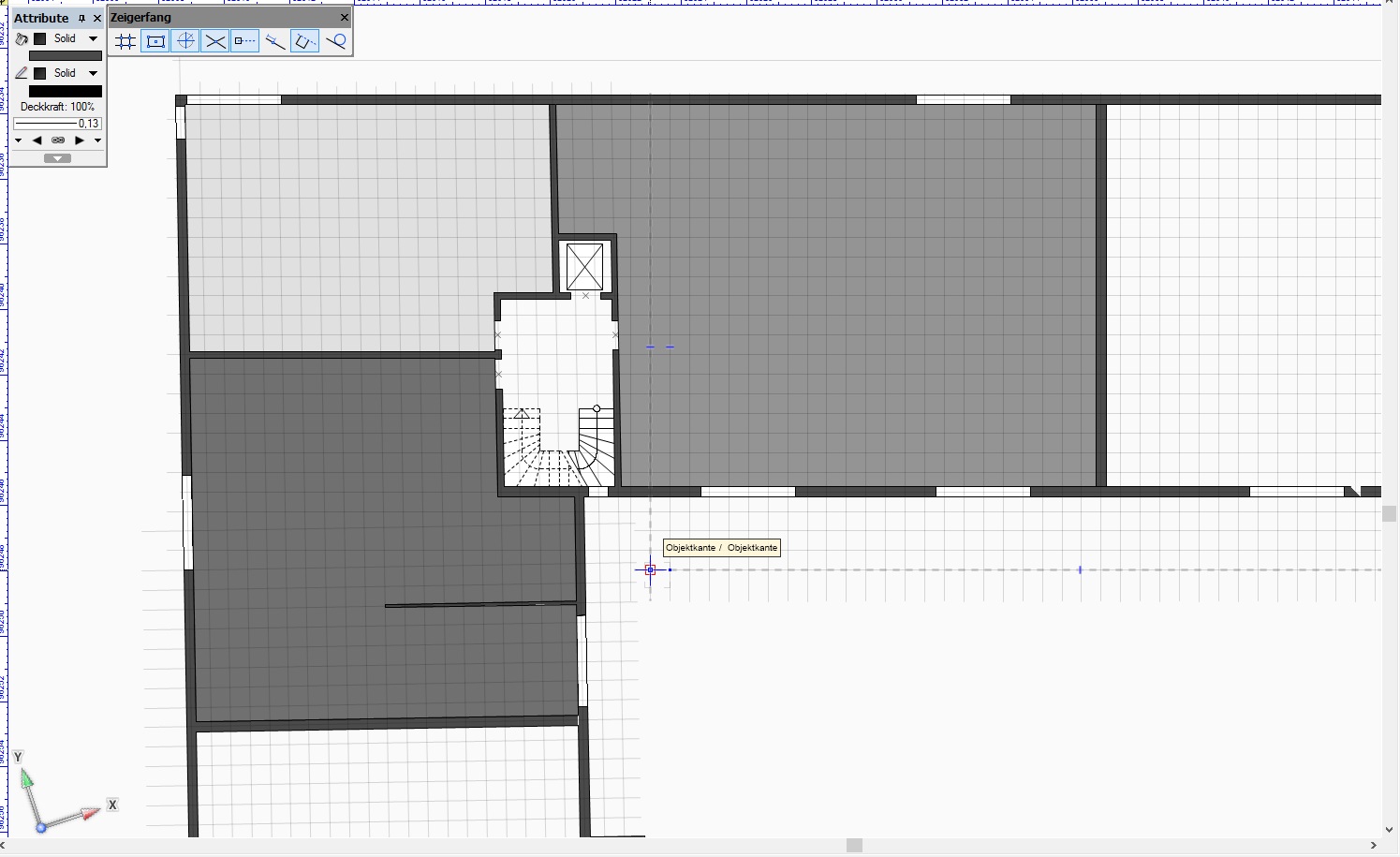
Task: Click the chain link icon in Attribute
Action: tap(58, 140)
